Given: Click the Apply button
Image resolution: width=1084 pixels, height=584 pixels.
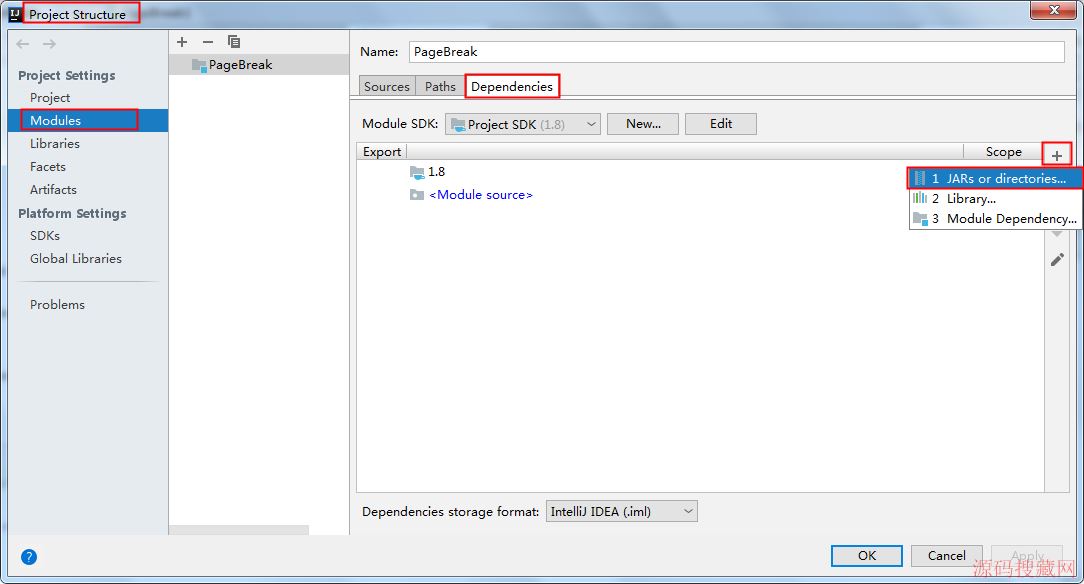Looking at the screenshot, I should click(x=1027, y=556).
